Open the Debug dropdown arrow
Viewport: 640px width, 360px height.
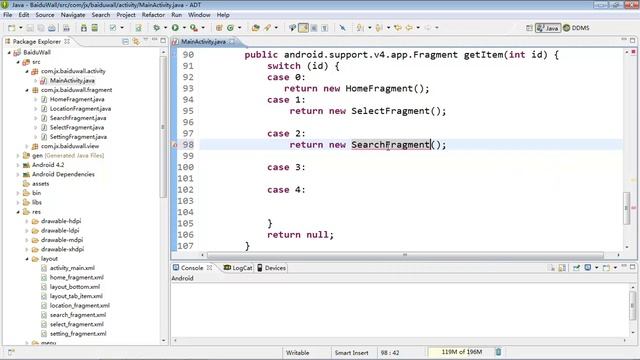coord(165,28)
